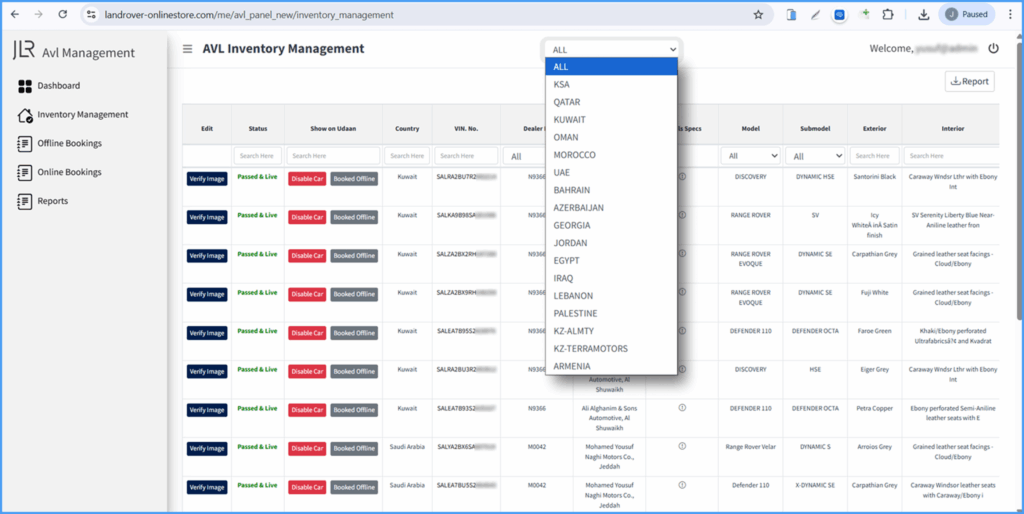Click the hamburger menu icon beside the title
Image resolution: width=1024 pixels, height=514 pixels.
[187, 49]
